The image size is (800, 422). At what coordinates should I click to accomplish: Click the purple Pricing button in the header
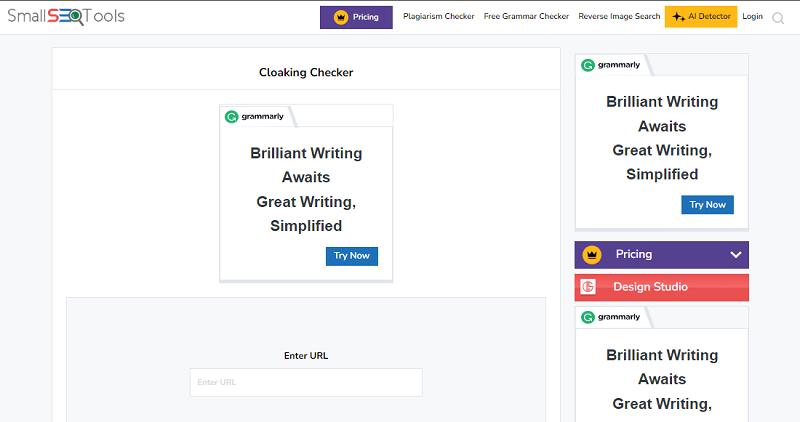[356, 17]
